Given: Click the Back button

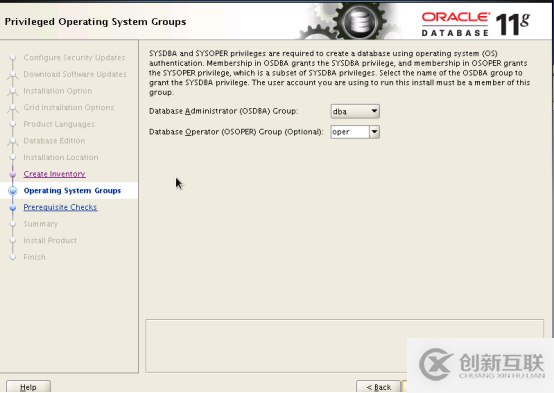Looking at the screenshot, I should tap(378, 387).
